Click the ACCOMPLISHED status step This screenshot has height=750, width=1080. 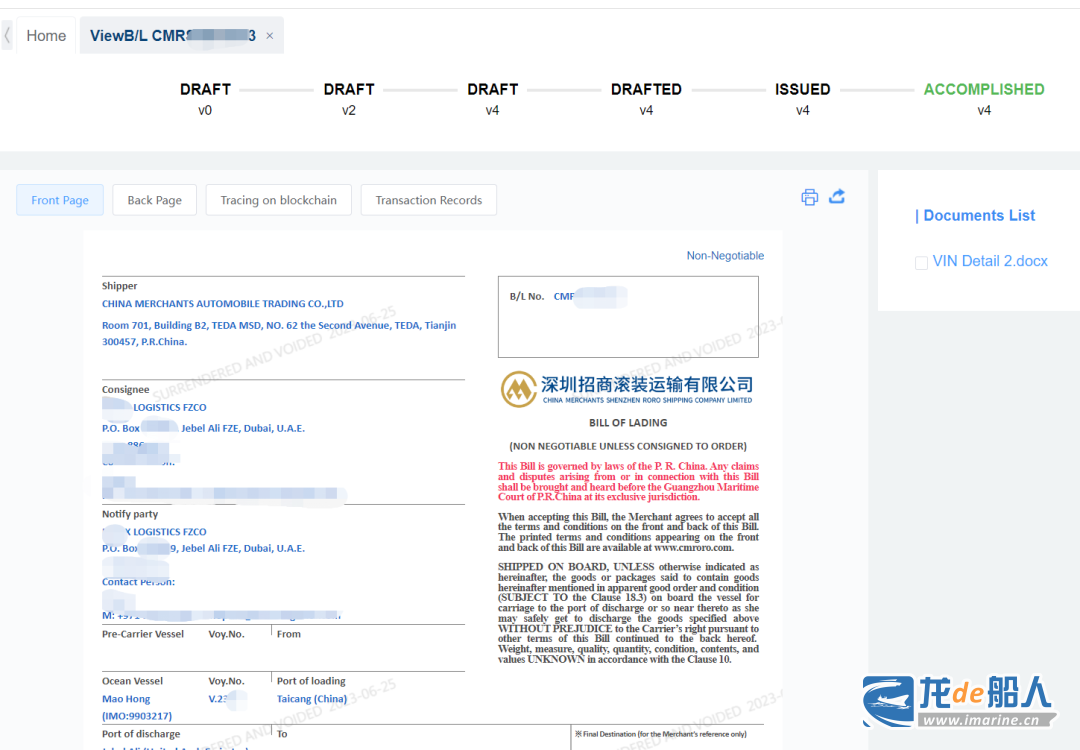(984, 97)
